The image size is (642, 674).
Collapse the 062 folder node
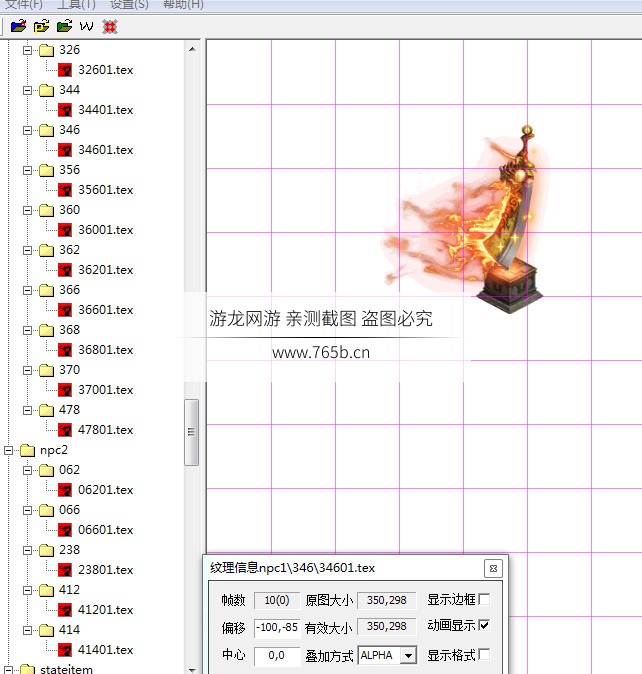click(28, 470)
